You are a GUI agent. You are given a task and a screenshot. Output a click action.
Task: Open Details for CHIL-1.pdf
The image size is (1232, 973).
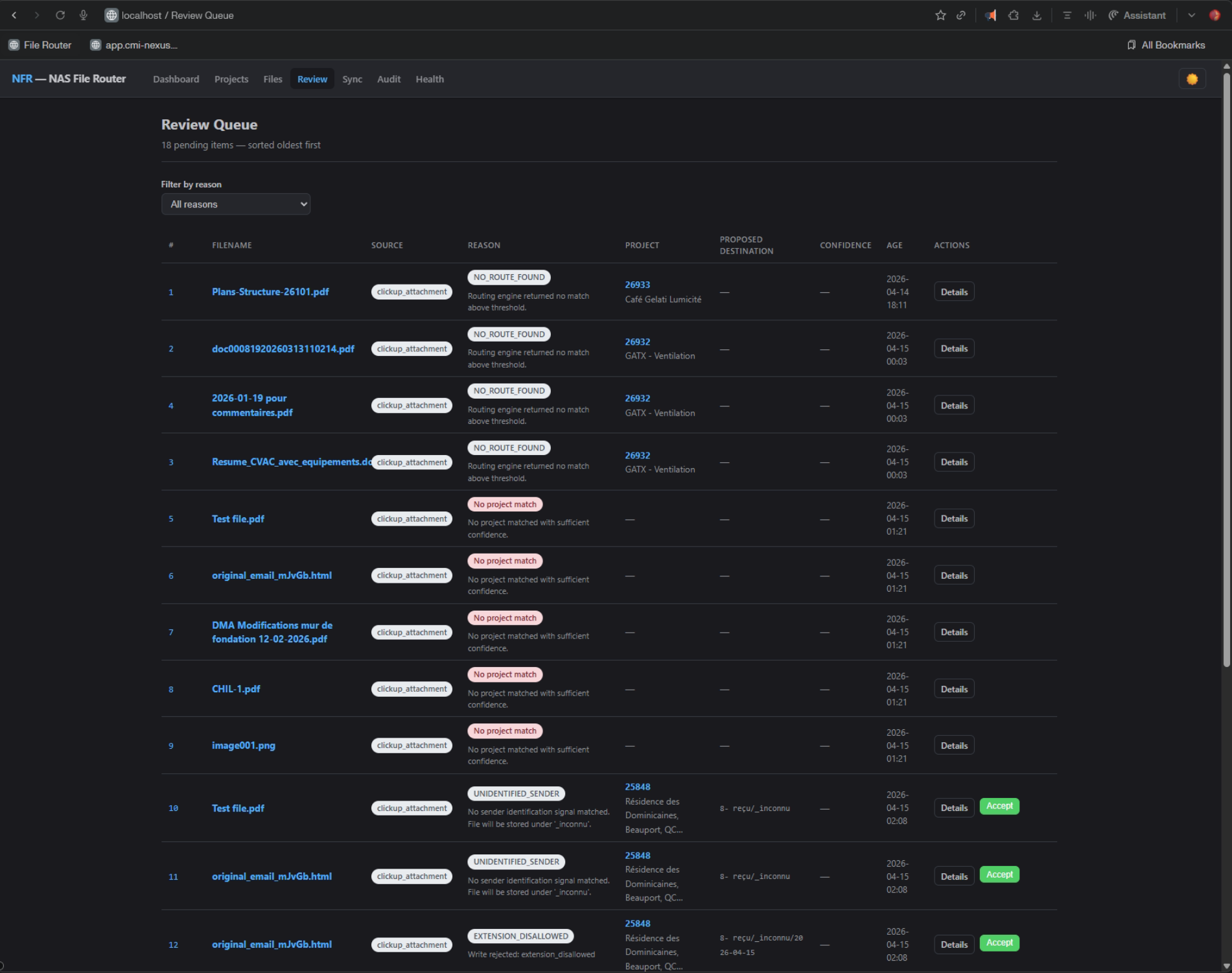click(953, 689)
